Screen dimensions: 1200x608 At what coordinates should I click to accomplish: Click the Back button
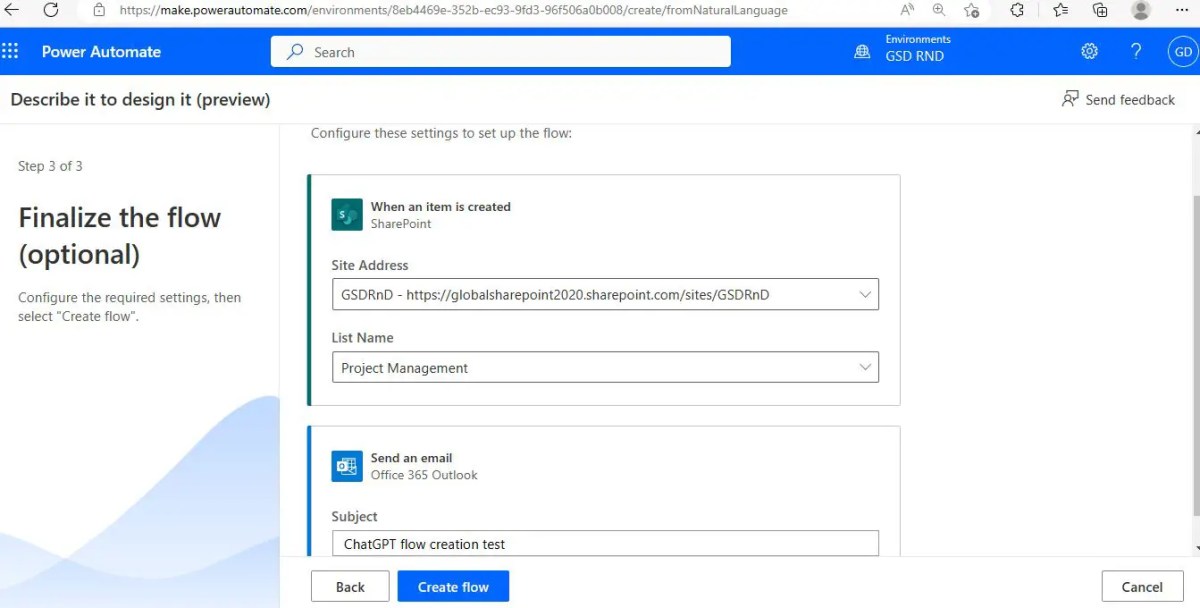click(x=350, y=586)
